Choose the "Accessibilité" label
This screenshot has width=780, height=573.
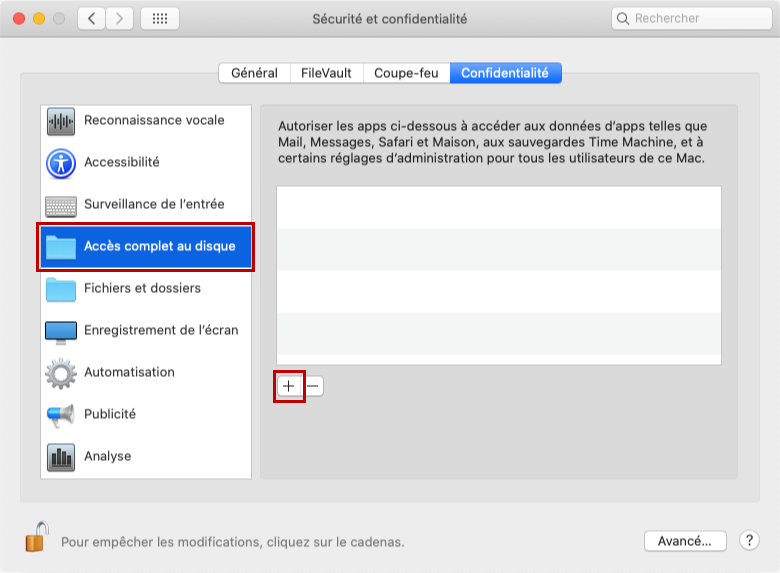[122, 162]
